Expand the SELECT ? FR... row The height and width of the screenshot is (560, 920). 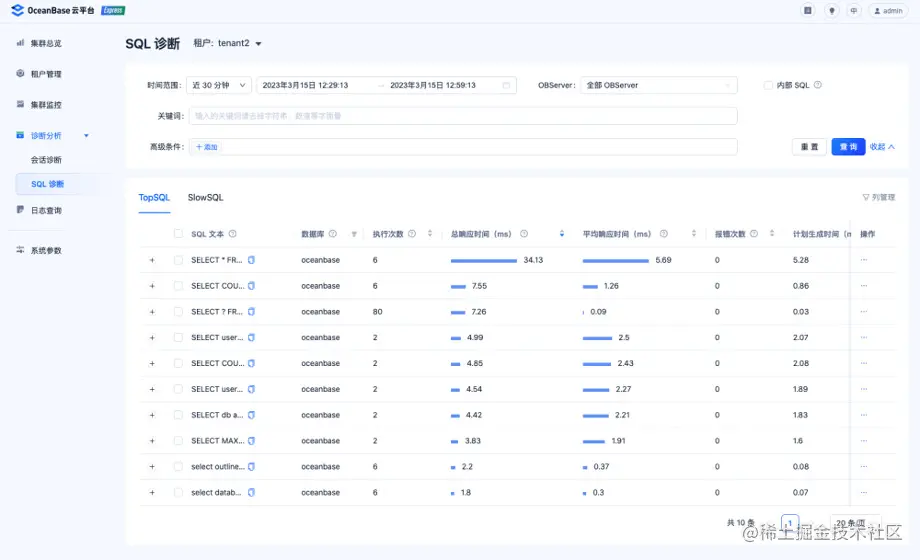pos(152,312)
